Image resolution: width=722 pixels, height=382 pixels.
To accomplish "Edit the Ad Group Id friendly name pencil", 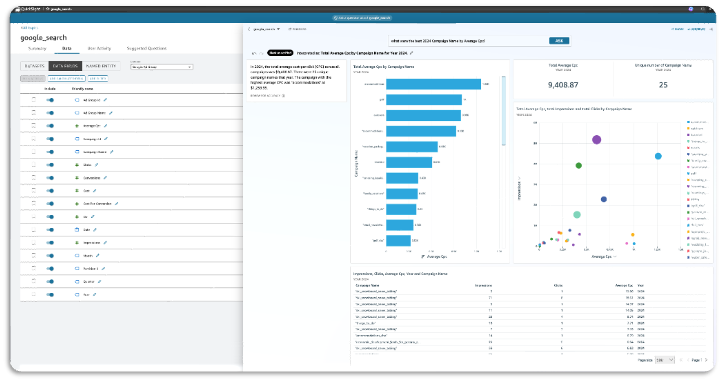I will pyautogui.click(x=105, y=100).
